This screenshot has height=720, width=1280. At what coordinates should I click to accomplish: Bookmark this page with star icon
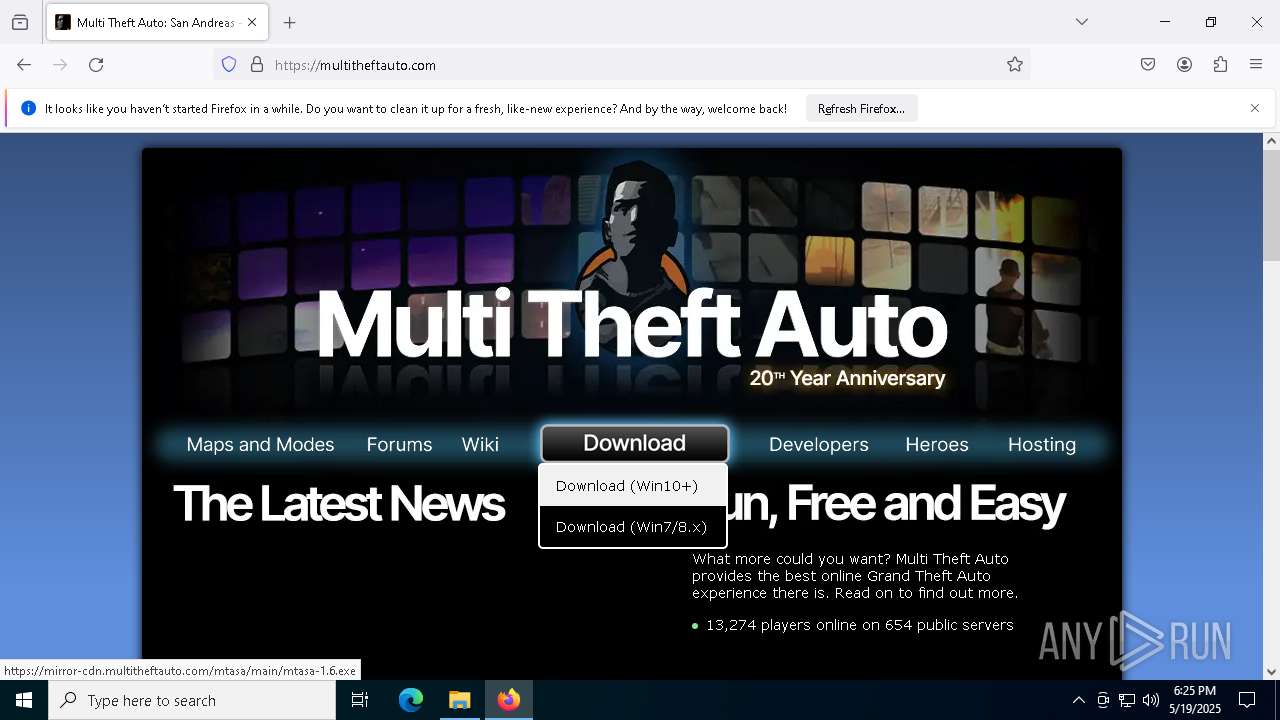coord(1015,65)
